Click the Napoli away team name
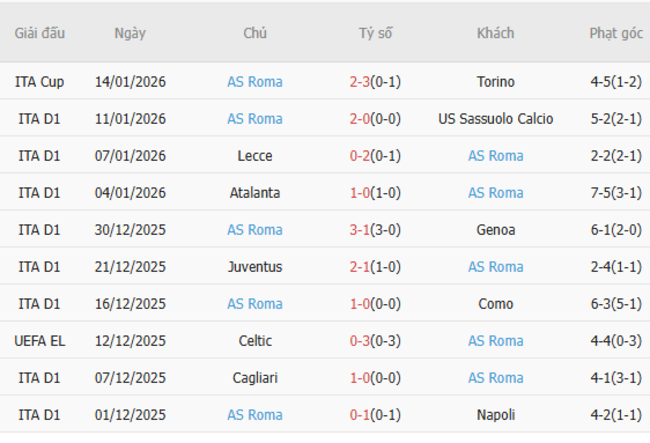The height and width of the screenshot is (443, 650). pyautogui.click(x=496, y=415)
